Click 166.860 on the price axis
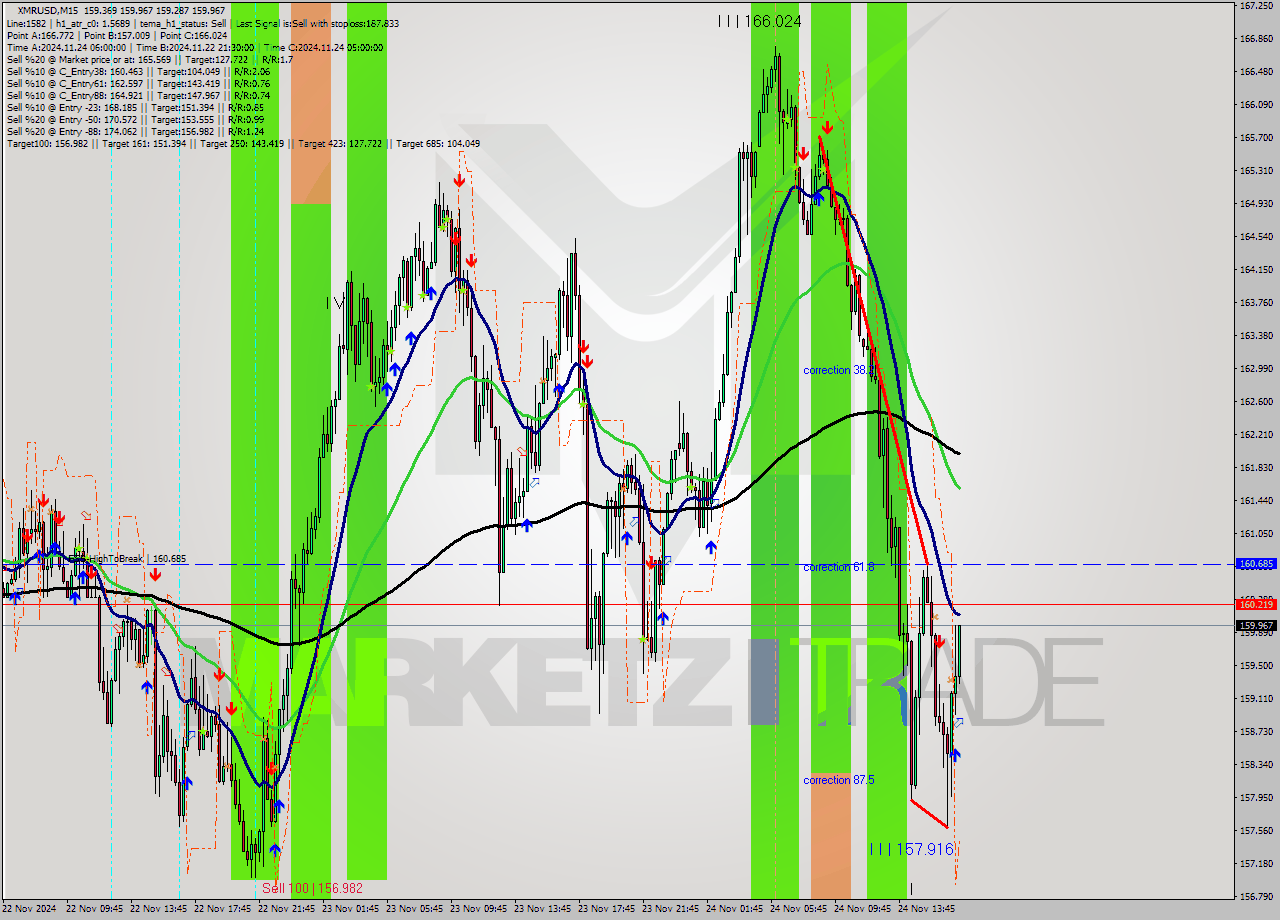Image resolution: width=1280 pixels, height=920 pixels. point(1256,39)
